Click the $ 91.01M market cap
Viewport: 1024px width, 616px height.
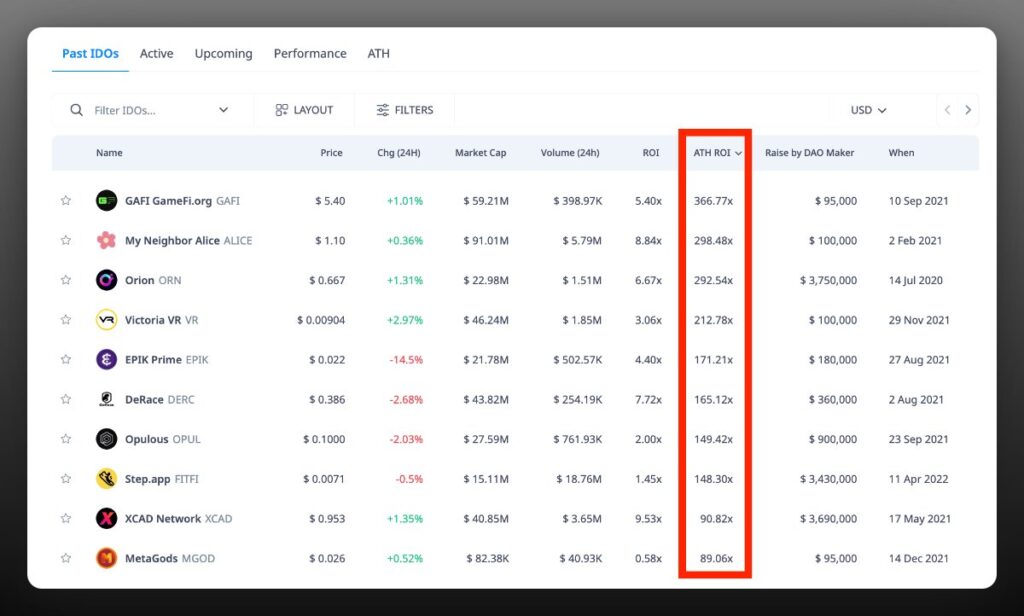pyautogui.click(x=486, y=240)
